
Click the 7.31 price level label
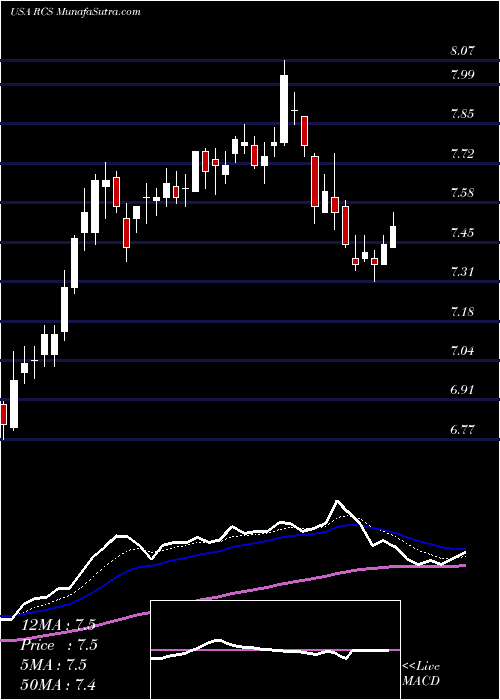point(462,271)
